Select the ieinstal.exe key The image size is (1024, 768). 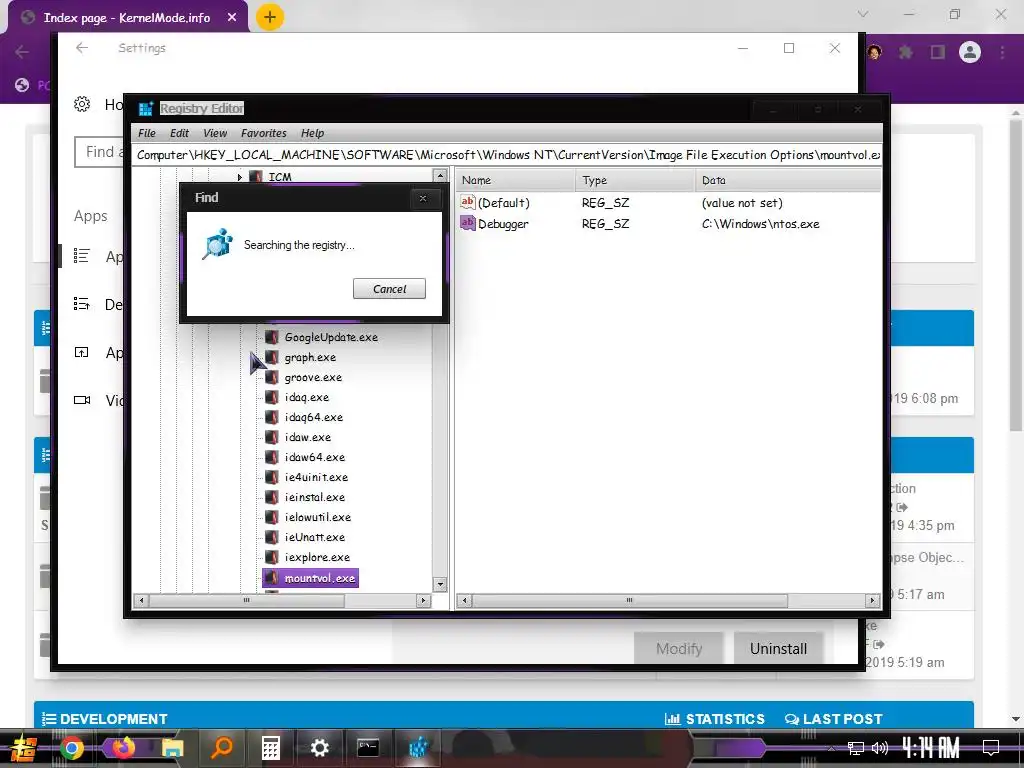click(x=315, y=498)
